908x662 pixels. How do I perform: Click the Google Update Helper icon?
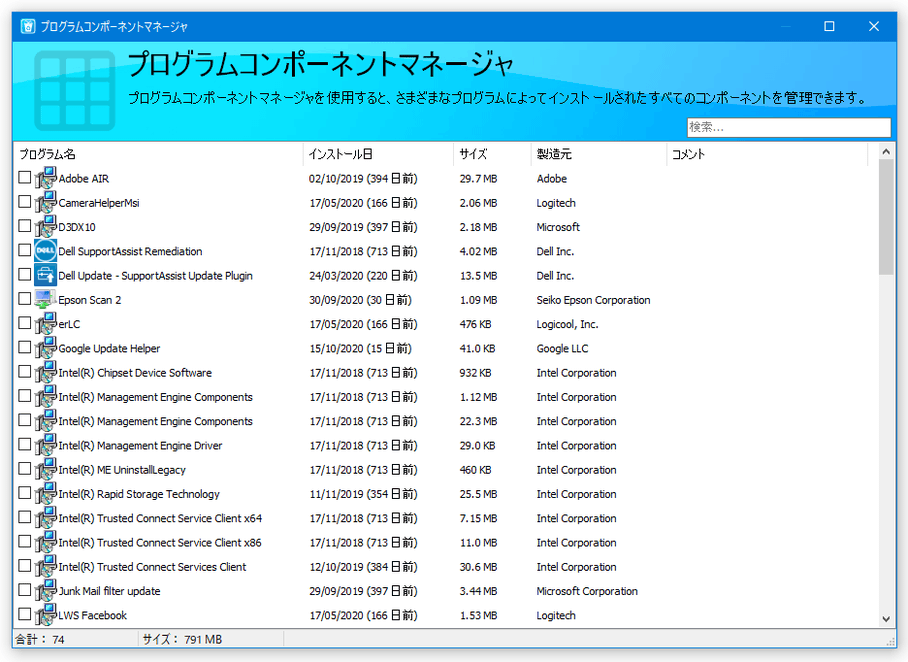[x=45, y=348]
